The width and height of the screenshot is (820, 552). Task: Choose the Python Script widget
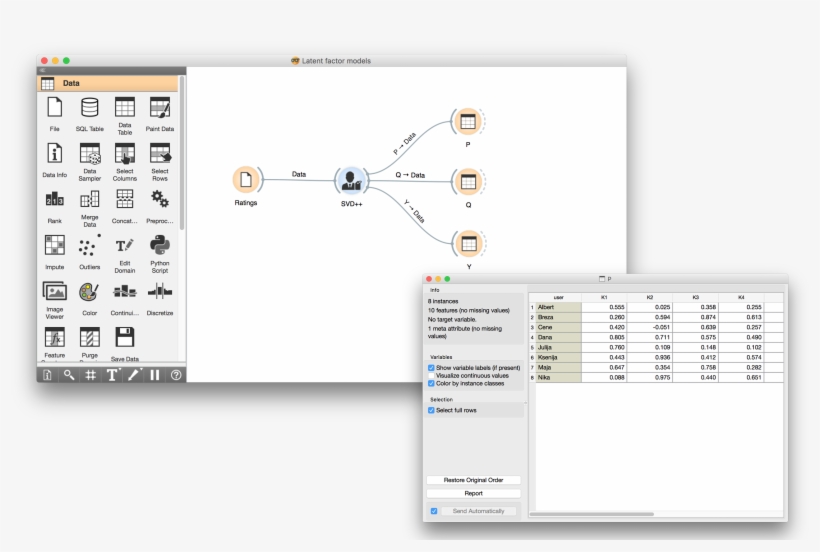pos(159,245)
